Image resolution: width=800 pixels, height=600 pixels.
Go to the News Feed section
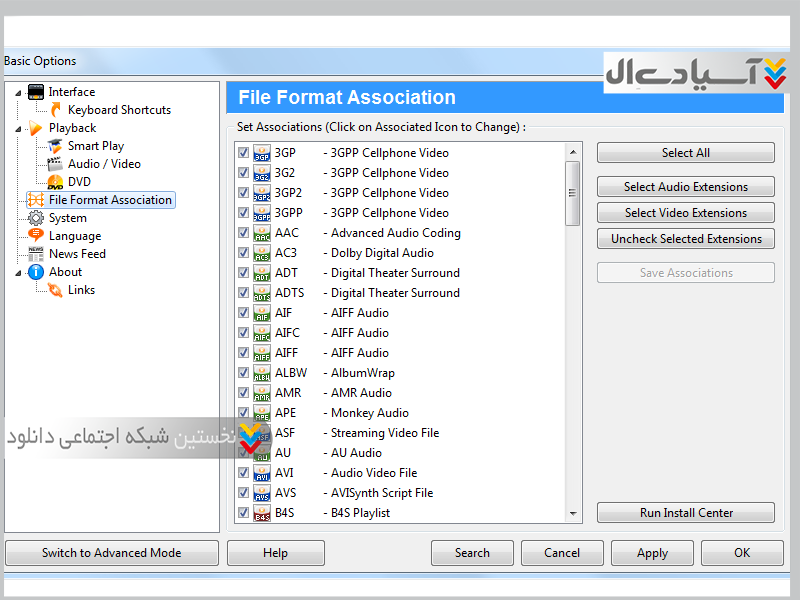[77, 254]
